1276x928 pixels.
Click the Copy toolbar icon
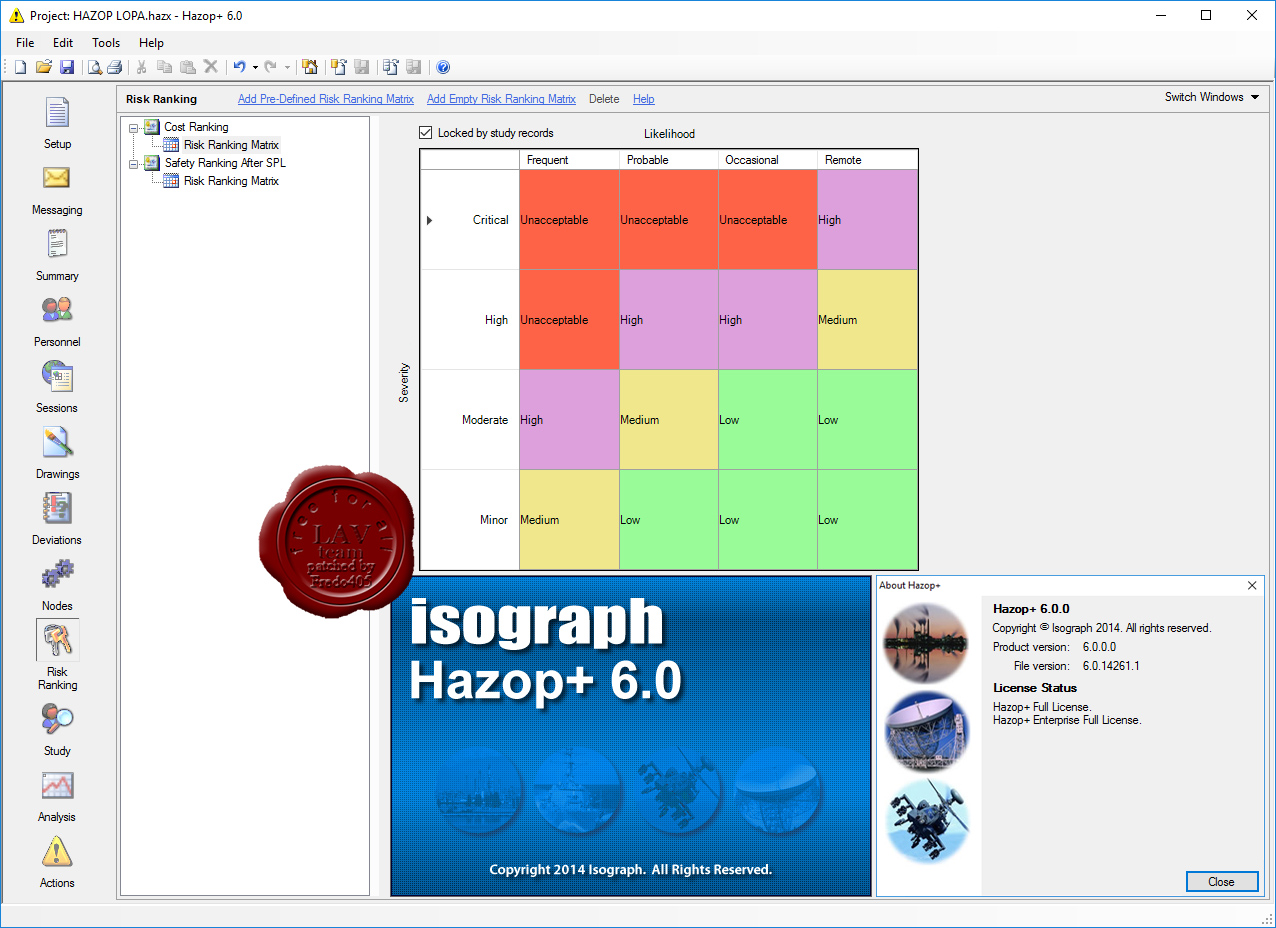pyautogui.click(x=165, y=67)
